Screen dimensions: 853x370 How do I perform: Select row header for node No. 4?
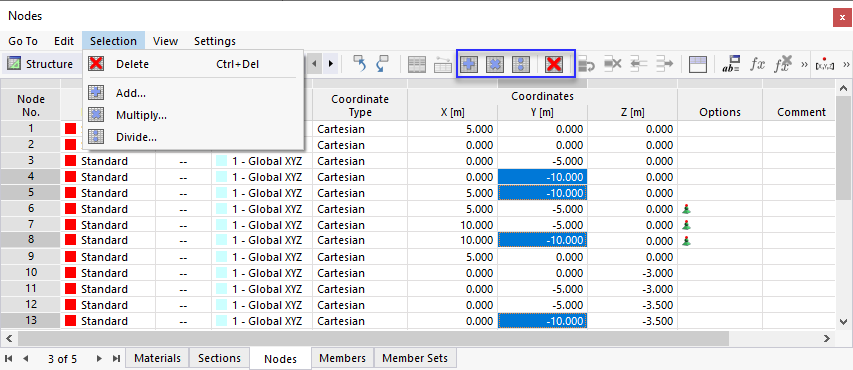tap(30, 177)
